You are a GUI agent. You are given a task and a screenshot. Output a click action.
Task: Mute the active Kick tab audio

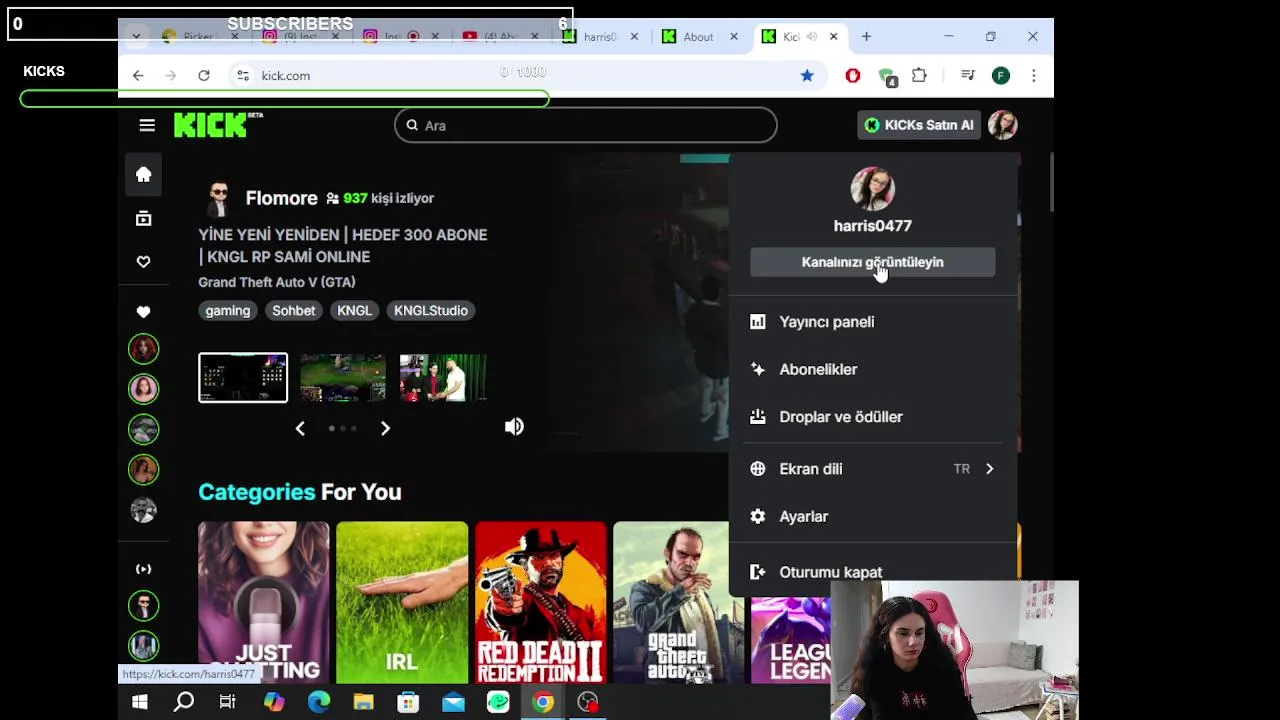pyautogui.click(x=811, y=37)
